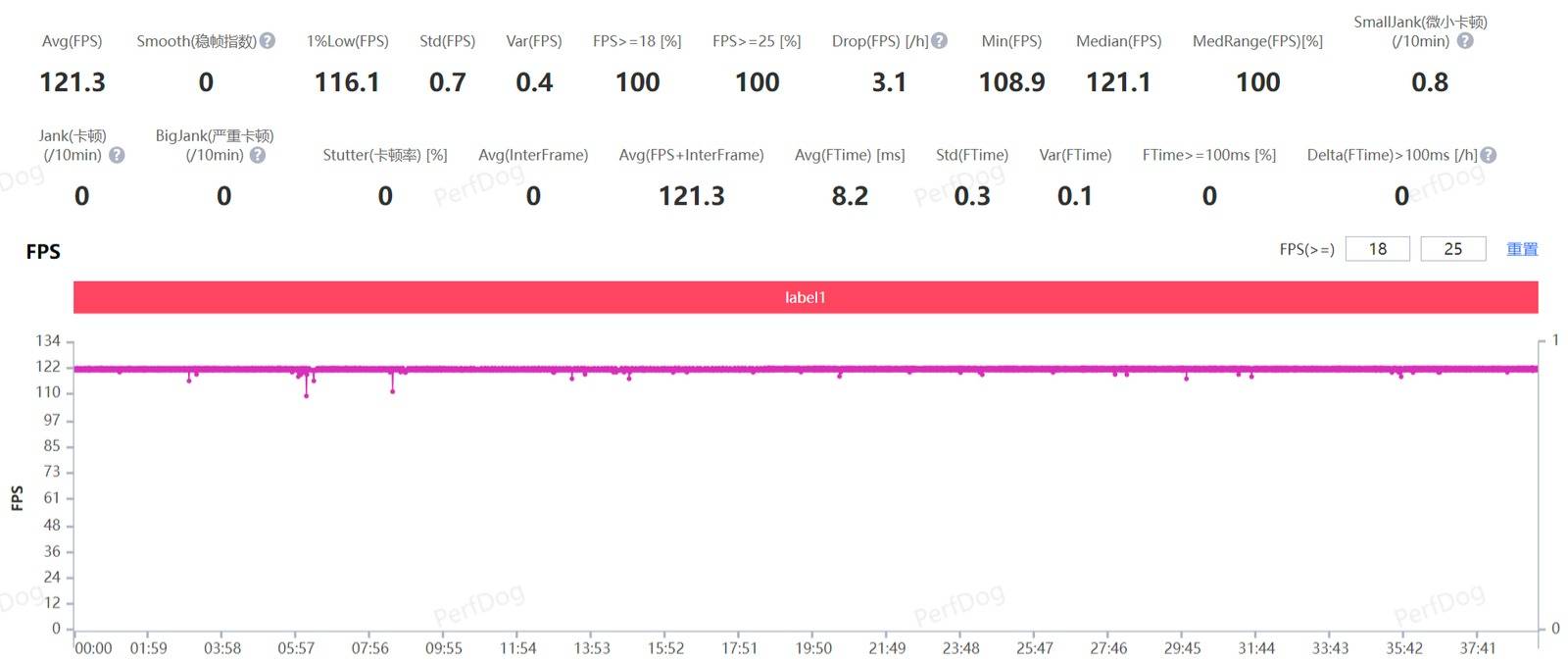Click the Avg(FPS+InterFrame) metric label
The height and width of the screenshot is (661, 1568).
[691, 155]
